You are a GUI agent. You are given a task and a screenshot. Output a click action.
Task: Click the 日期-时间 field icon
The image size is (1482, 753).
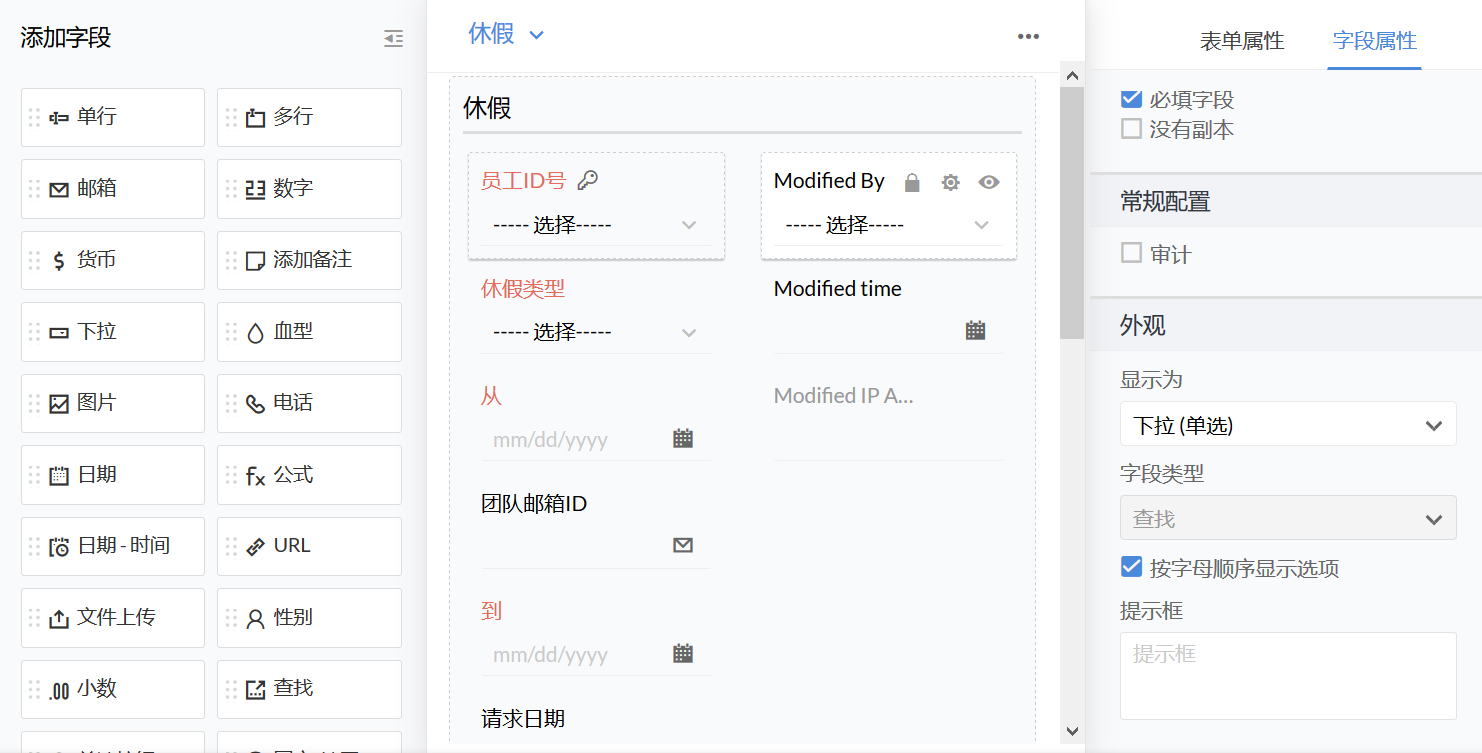[59, 547]
